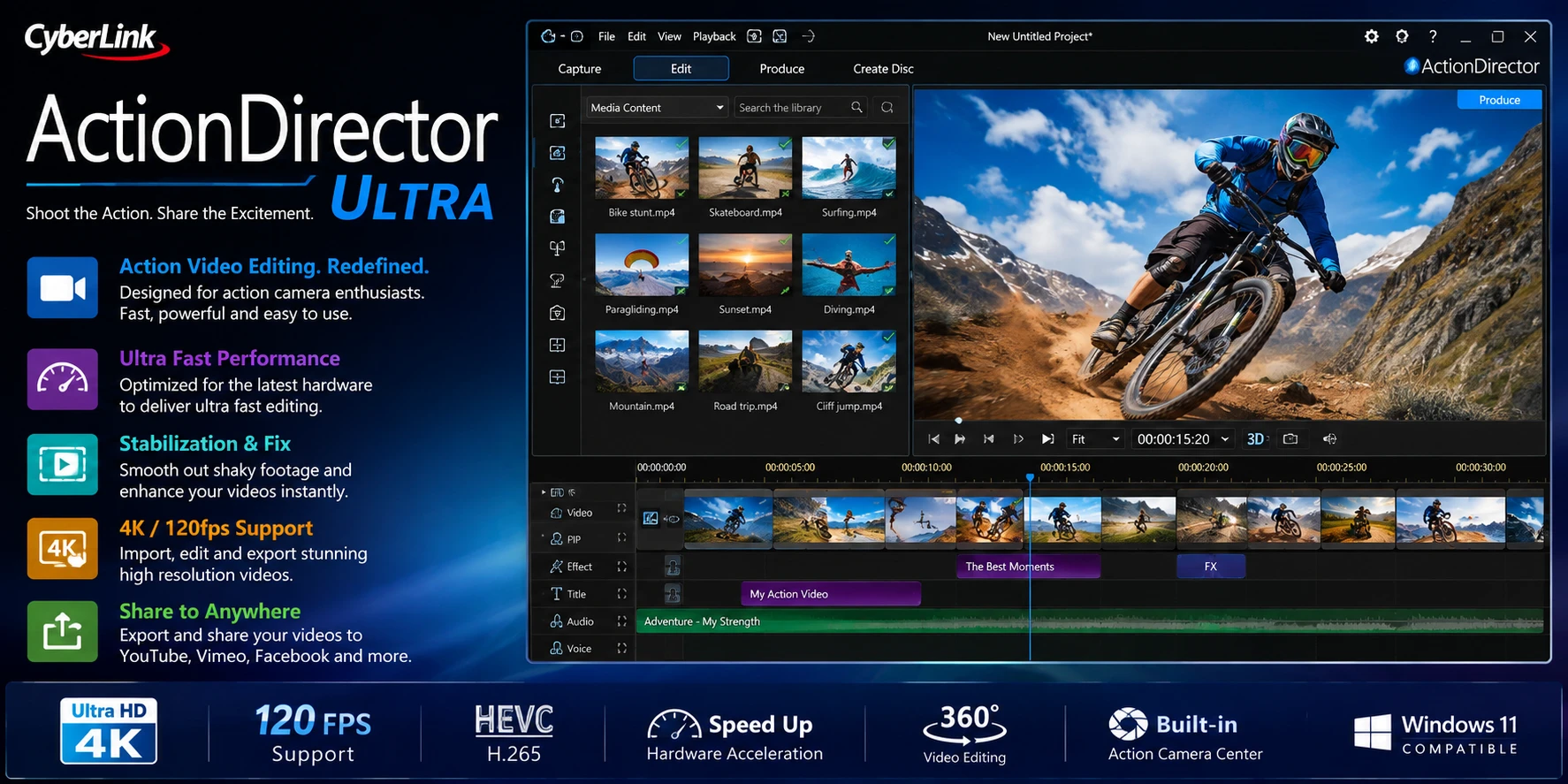Select The Best Moments effect clip
Image resolution: width=1568 pixels, height=784 pixels.
click(x=1028, y=567)
